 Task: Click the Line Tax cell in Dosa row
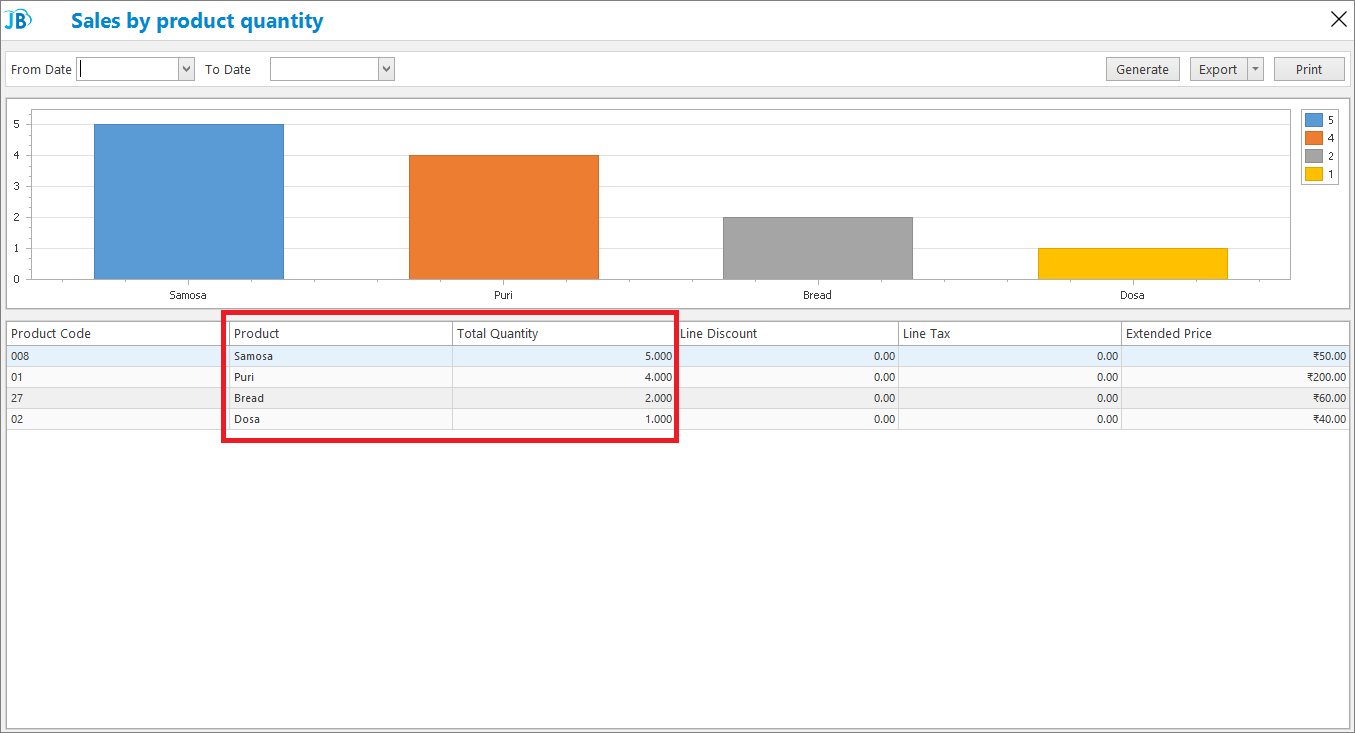[x=1010, y=419]
